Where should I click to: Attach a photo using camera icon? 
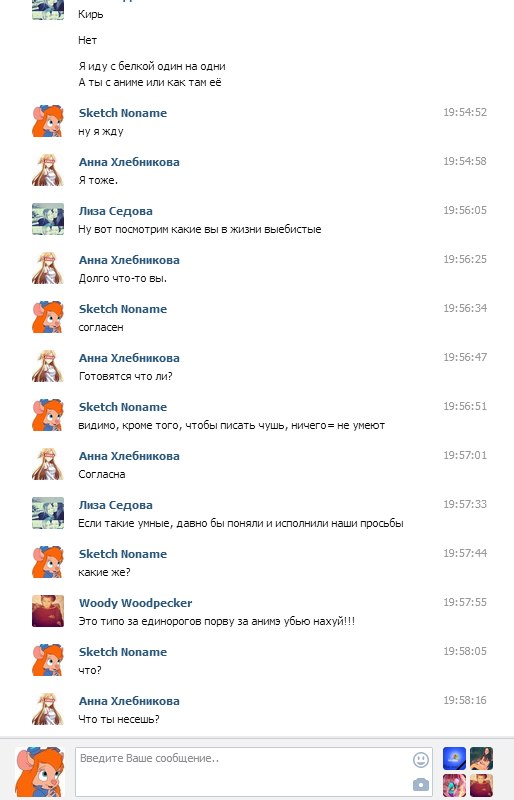coord(421,784)
